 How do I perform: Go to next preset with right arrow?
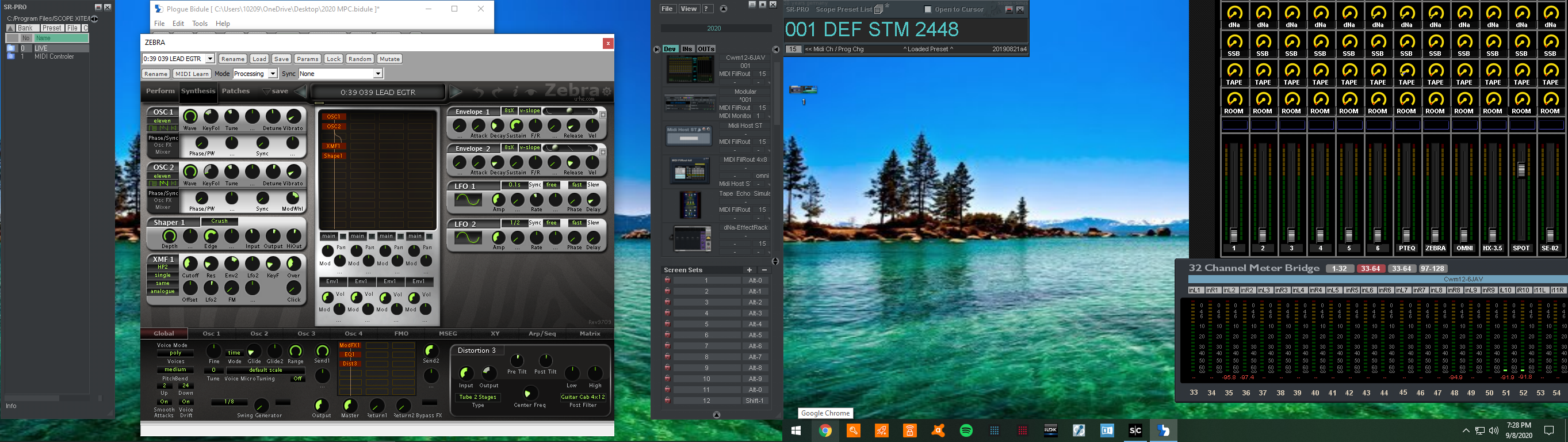tap(456, 92)
